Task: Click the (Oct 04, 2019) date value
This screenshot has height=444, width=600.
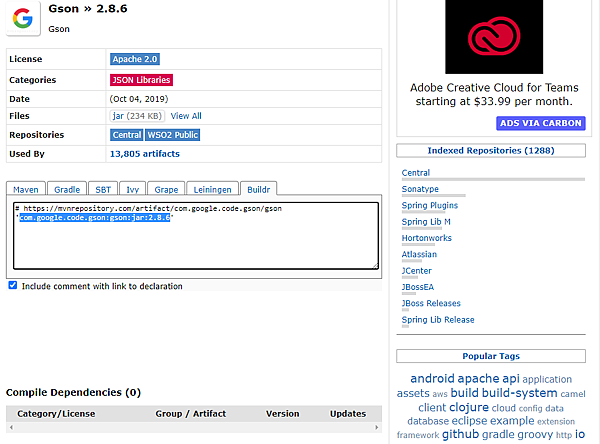Action: (139, 99)
